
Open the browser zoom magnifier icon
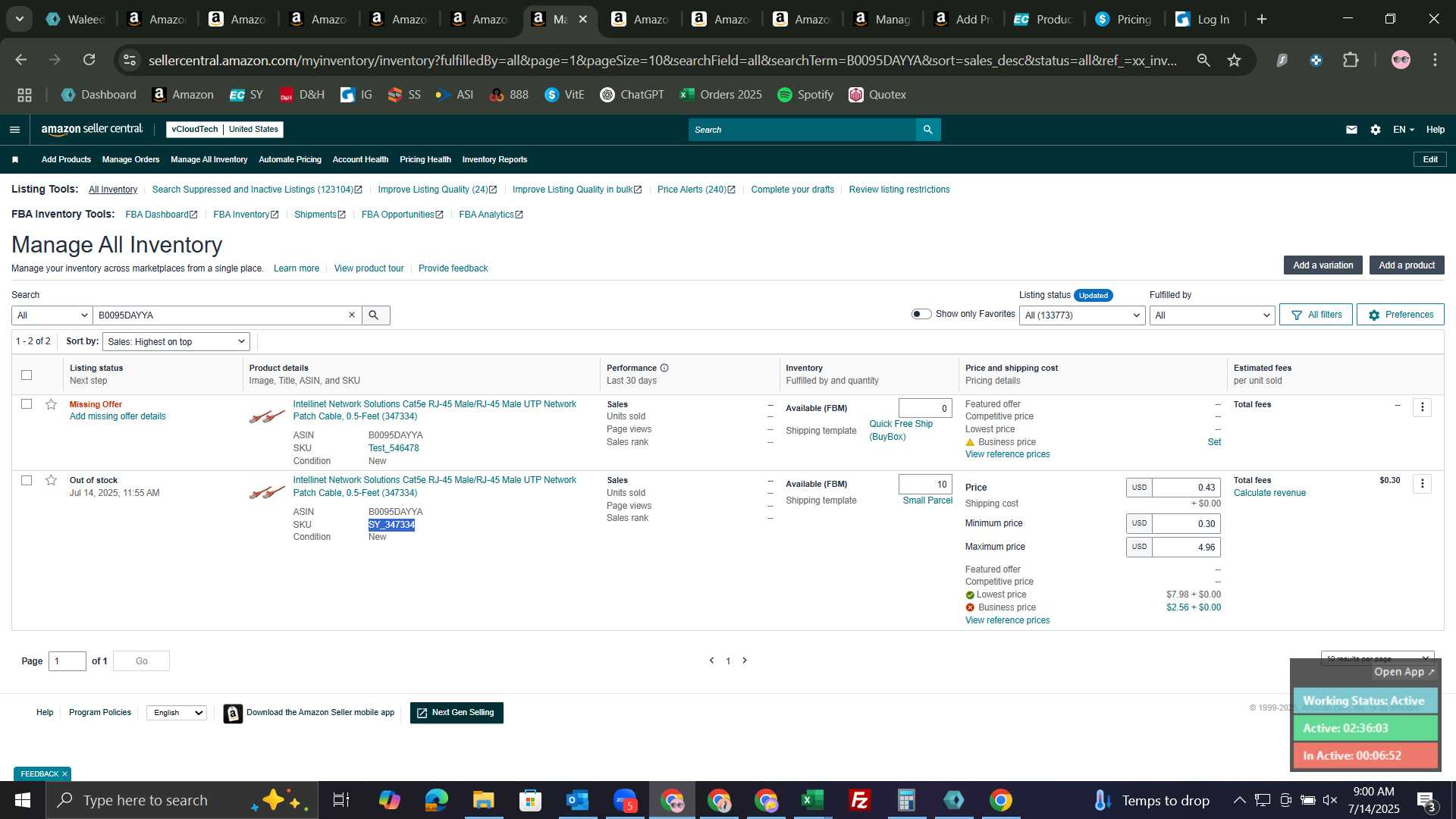point(1203,60)
